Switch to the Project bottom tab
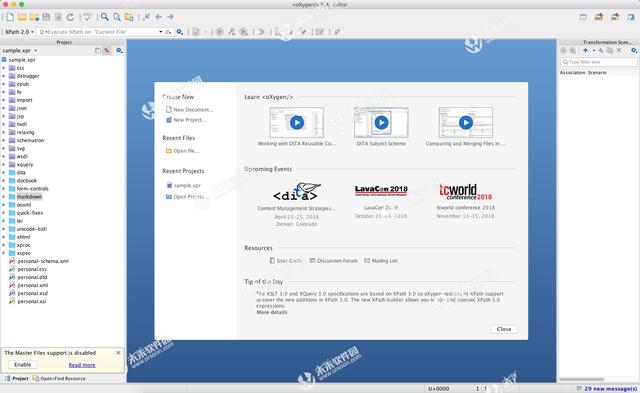 (17, 379)
